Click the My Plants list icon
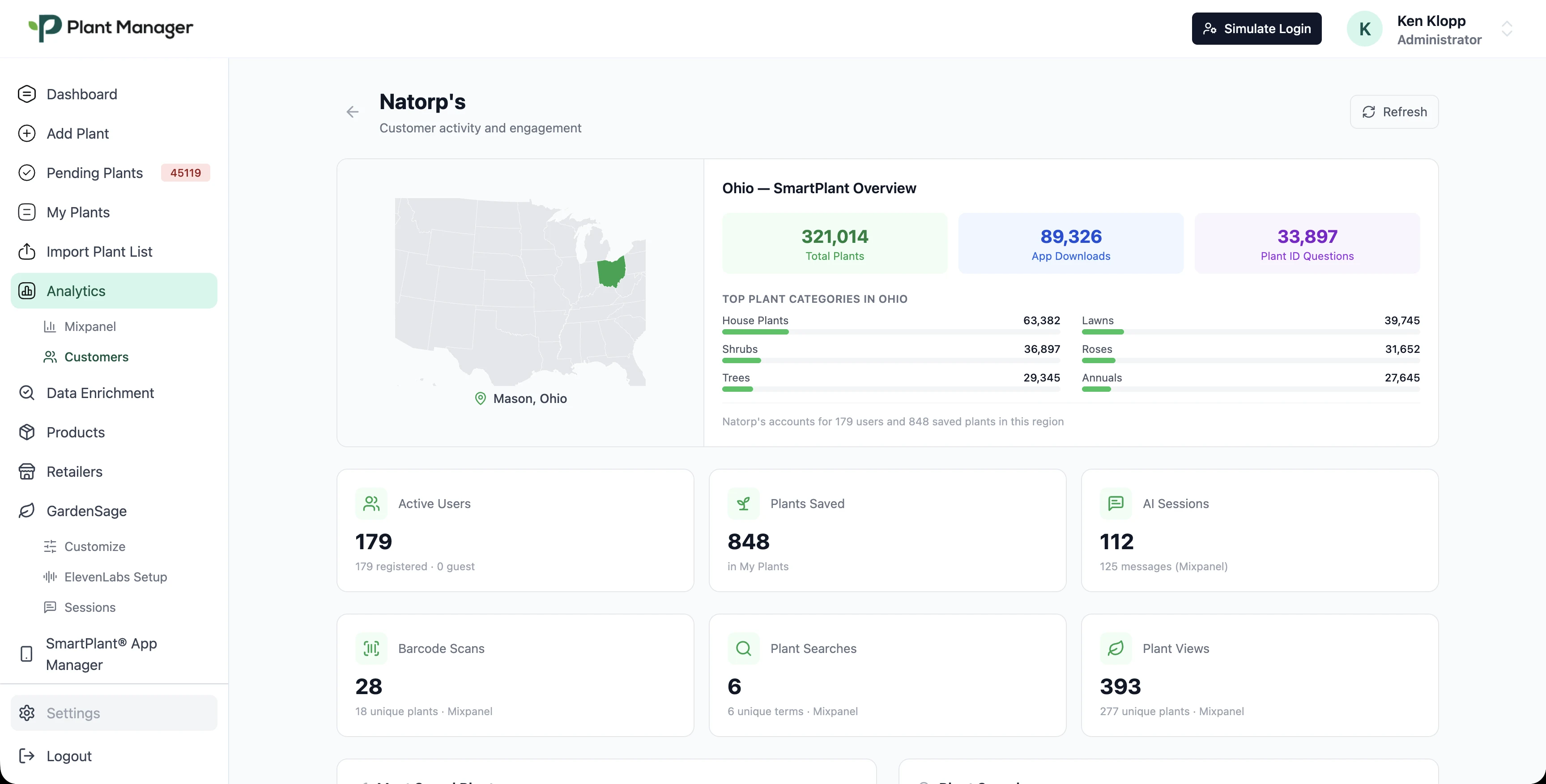The height and width of the screenshot is (784, 1546). click(x=26, y=212)
